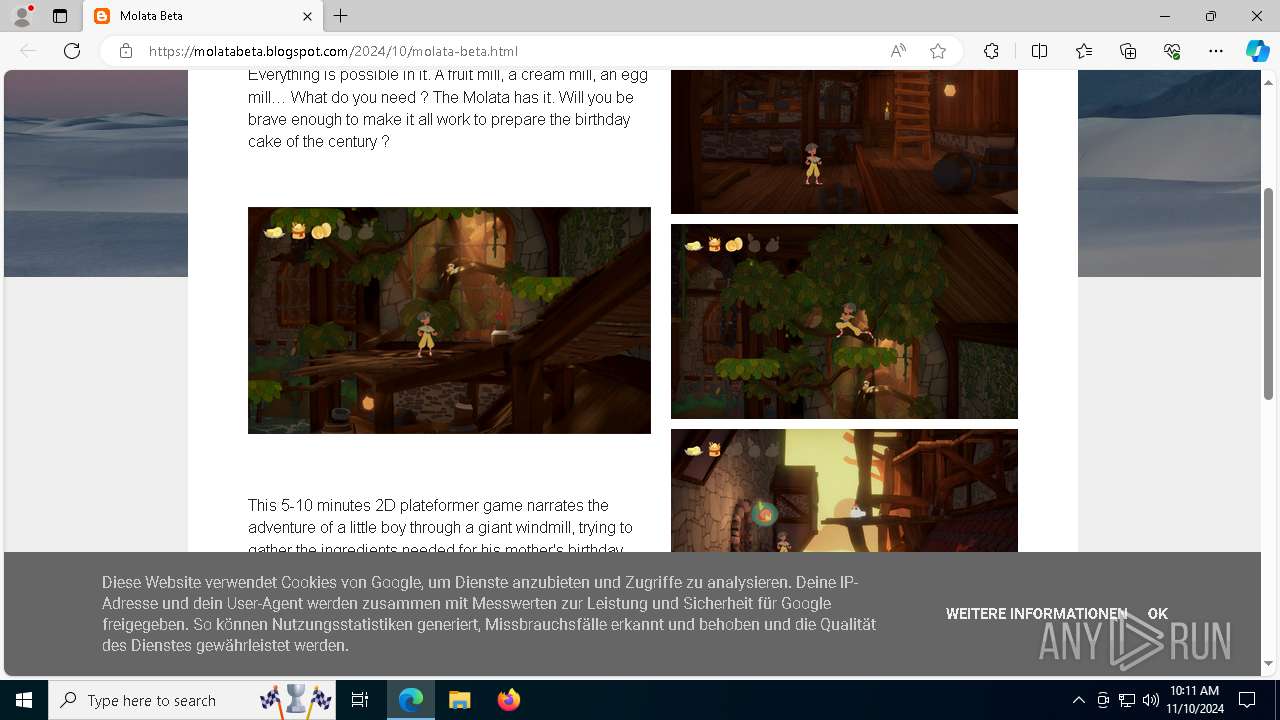Click WEITERE INFORMATIONEN link
The width and height of the screenshot is (1280, 720).
point(1036,614)
